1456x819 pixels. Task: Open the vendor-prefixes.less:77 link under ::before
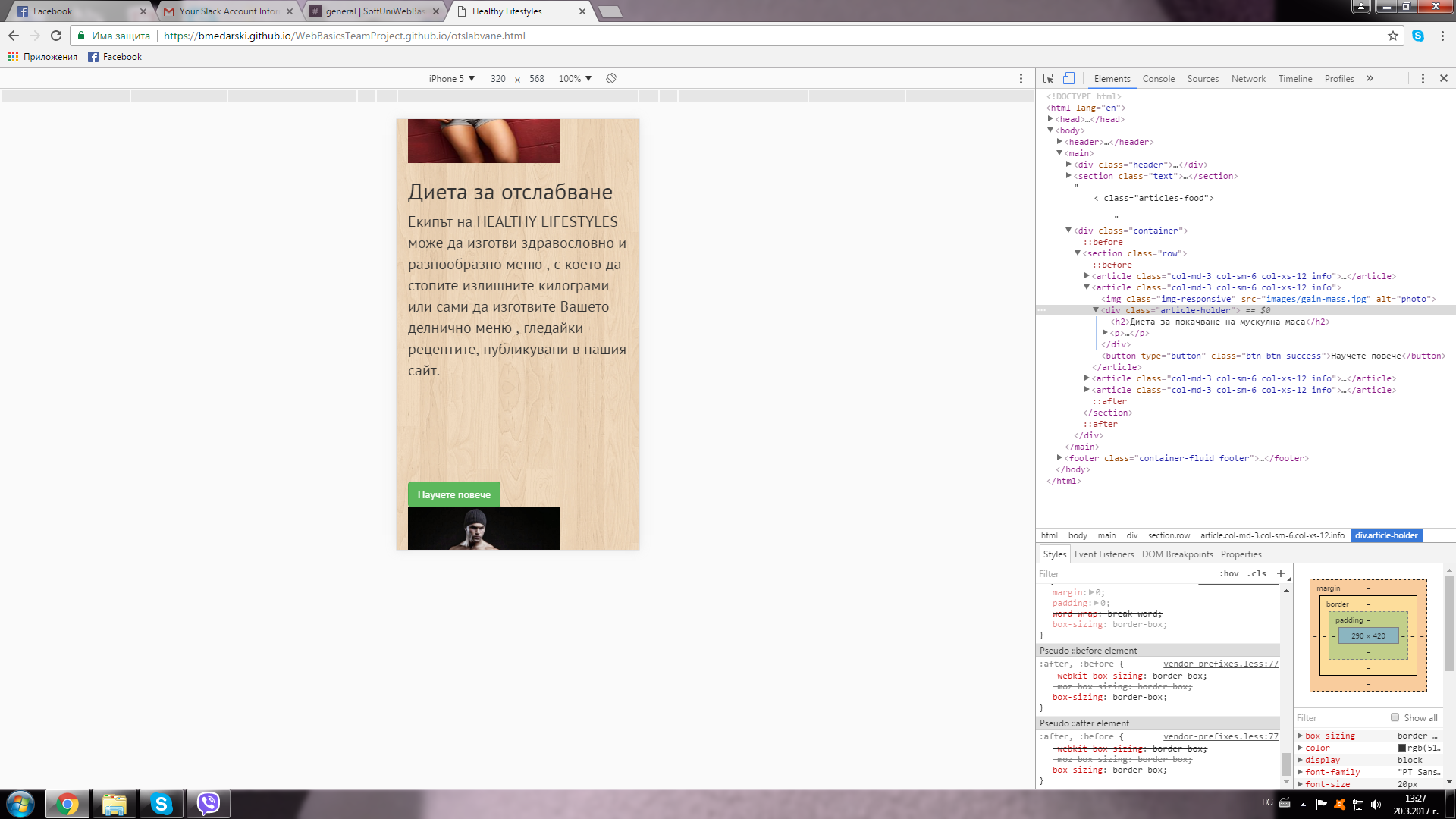pyautogui.click(x=1220, y=664)
